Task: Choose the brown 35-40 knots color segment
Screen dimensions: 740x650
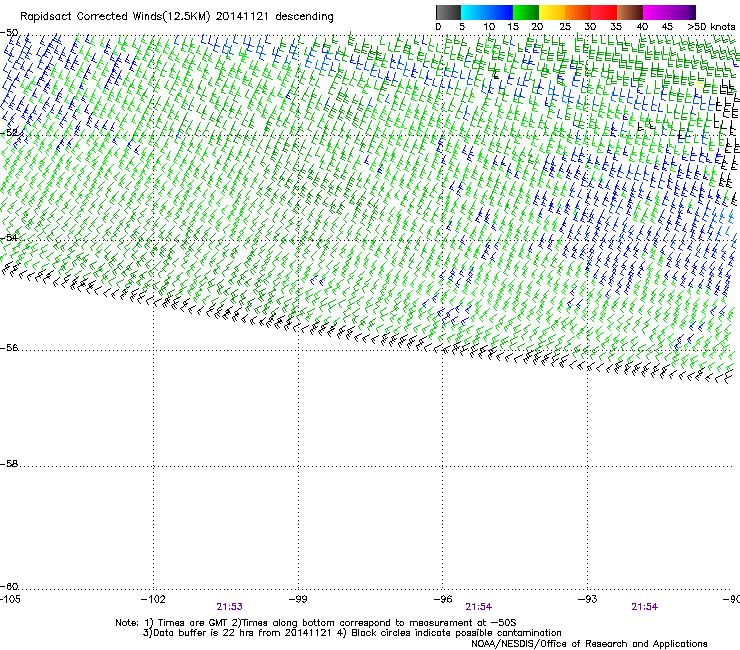Action: tap(630, 12)
